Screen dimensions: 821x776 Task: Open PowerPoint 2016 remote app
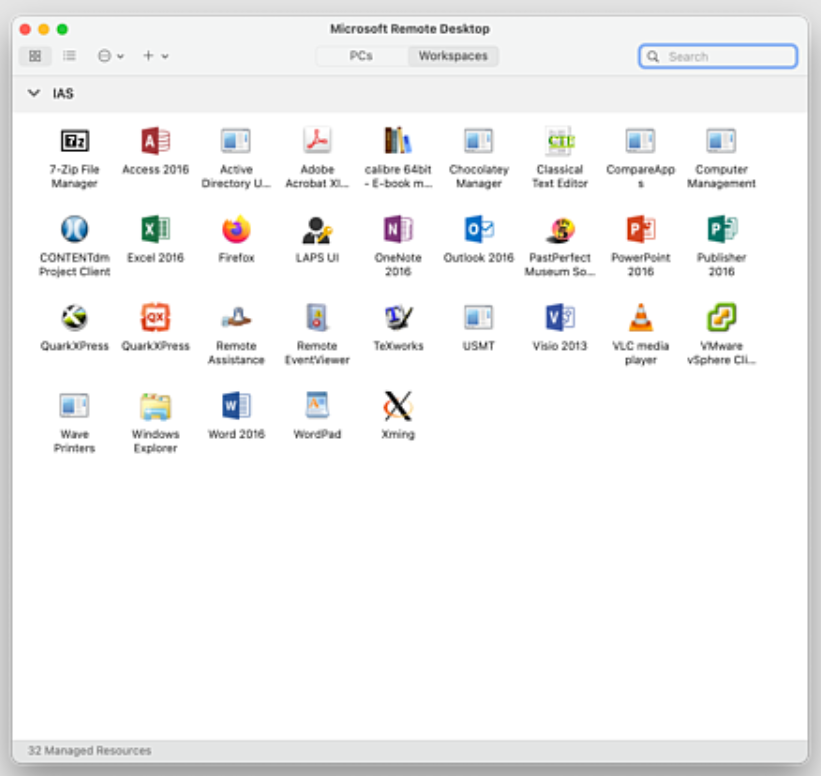640,230
